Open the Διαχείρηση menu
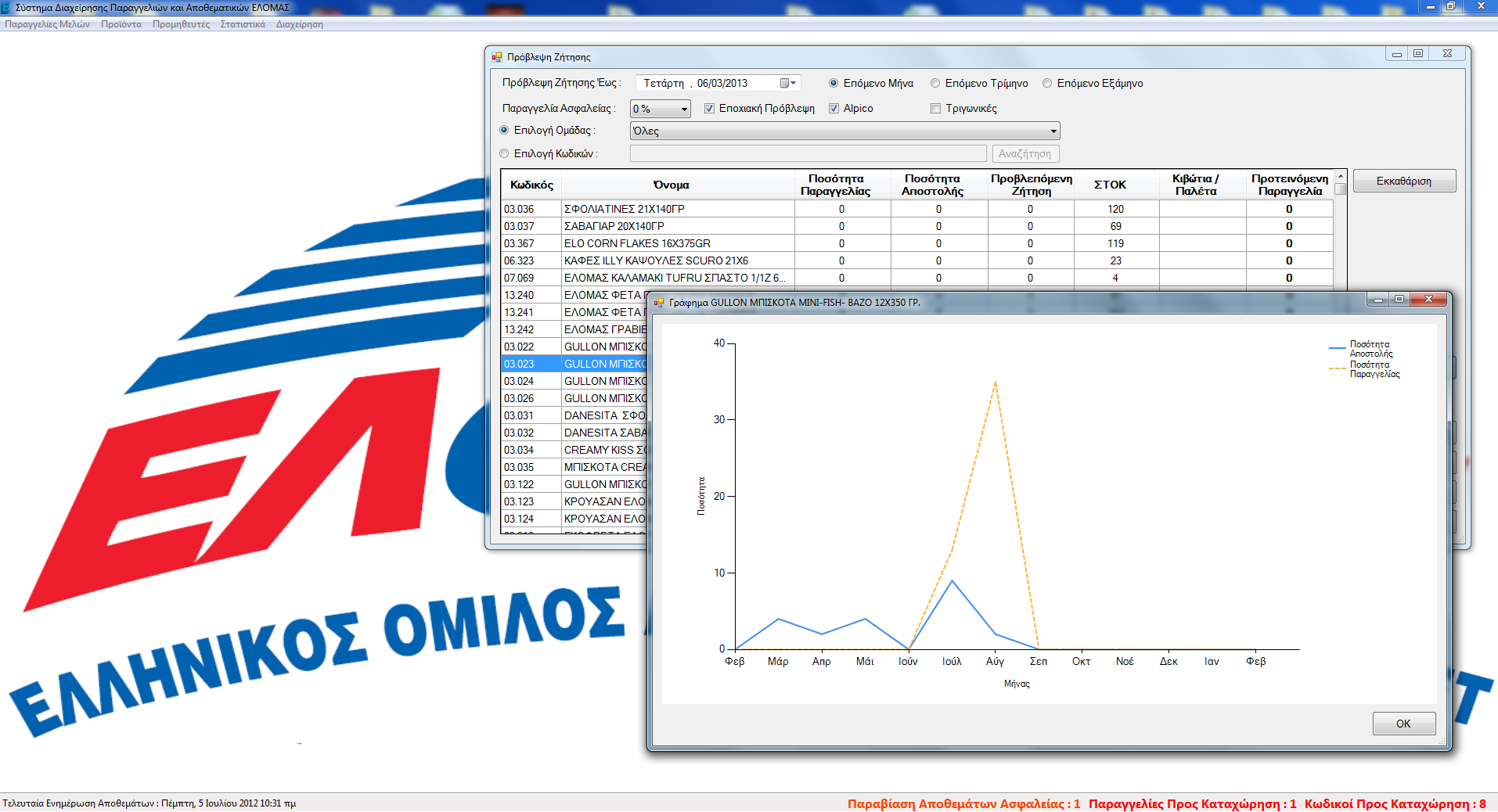Viewport: 1498px width, 812px height. click(x=299, y=24)
